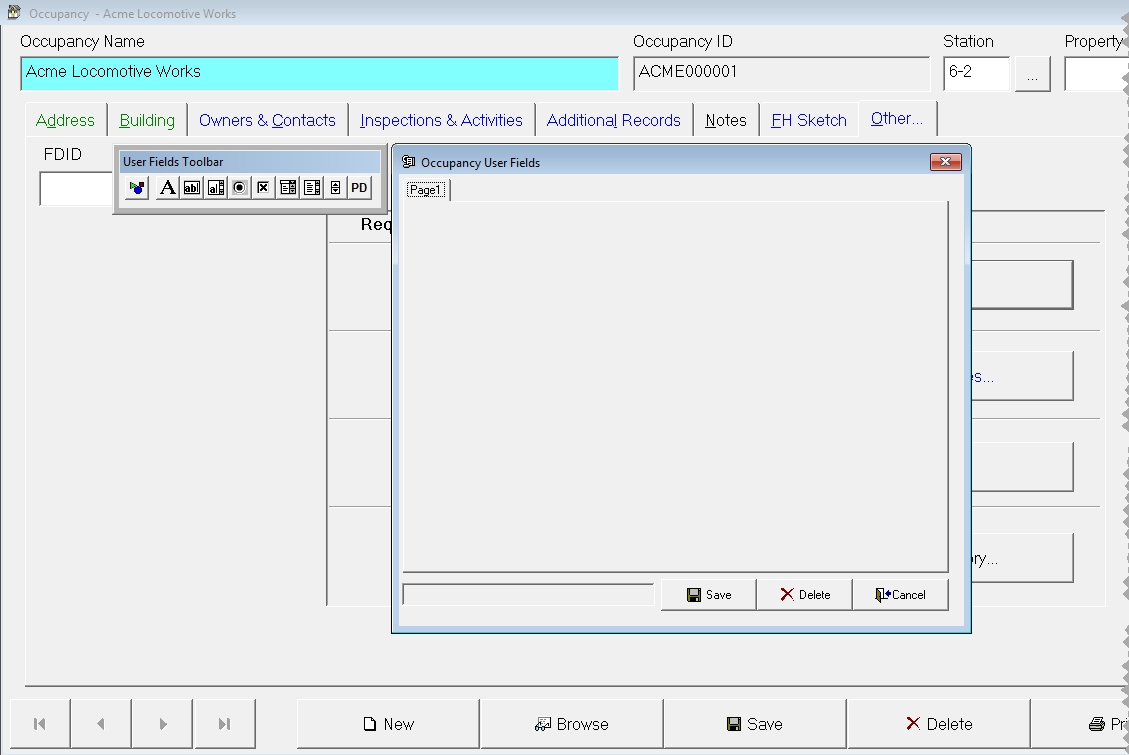
Task: Click the User Fields Toolbar title bar
Action: coord(250,162)
